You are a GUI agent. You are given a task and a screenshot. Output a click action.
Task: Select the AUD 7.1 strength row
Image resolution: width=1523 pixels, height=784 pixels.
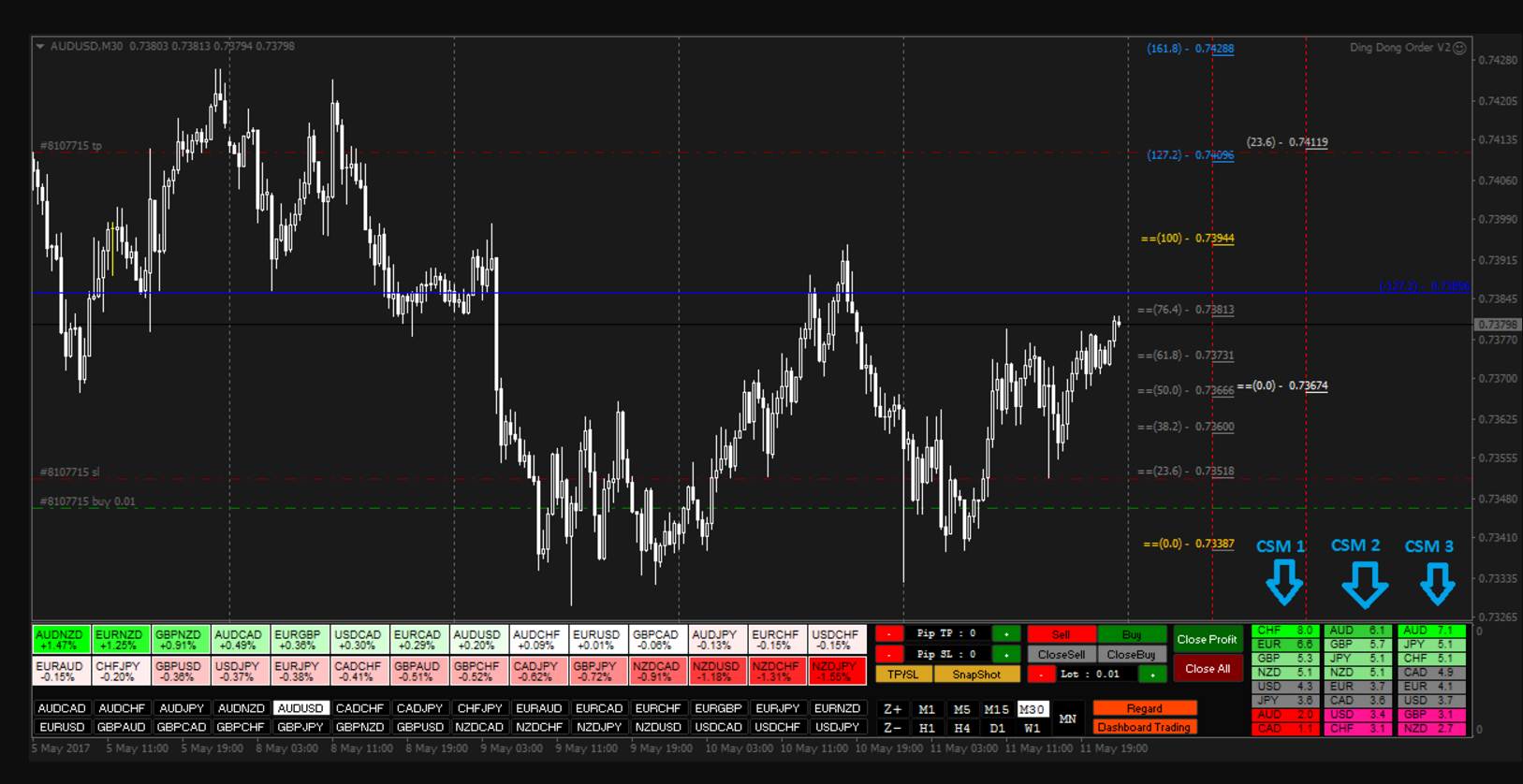tap(1430, 631)
